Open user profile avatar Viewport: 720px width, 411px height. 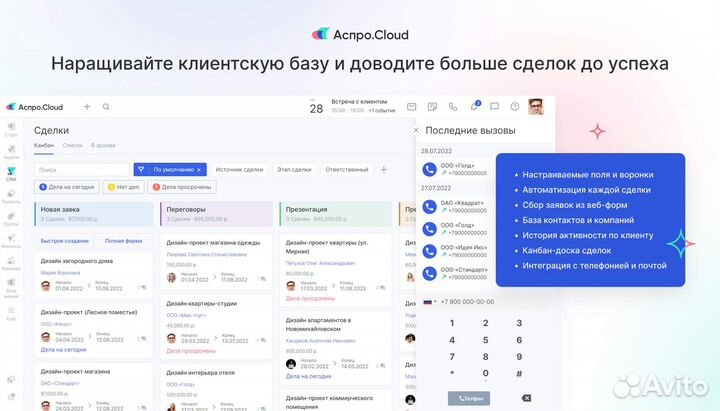535,107
